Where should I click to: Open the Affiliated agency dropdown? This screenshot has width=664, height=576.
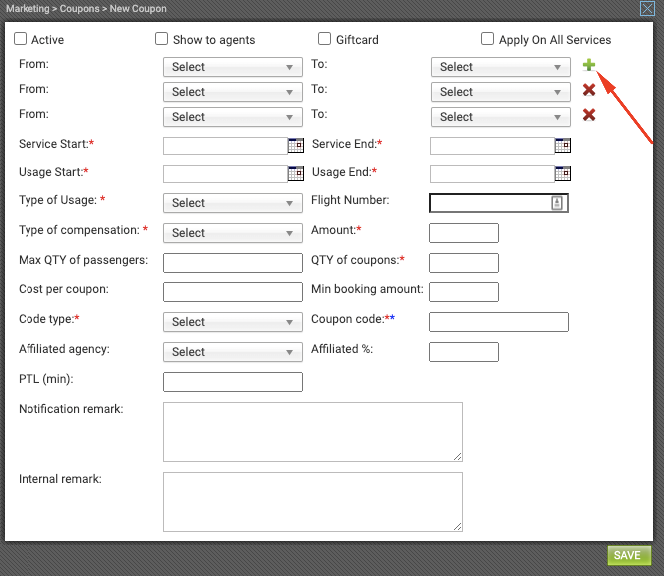click(233, 352)
